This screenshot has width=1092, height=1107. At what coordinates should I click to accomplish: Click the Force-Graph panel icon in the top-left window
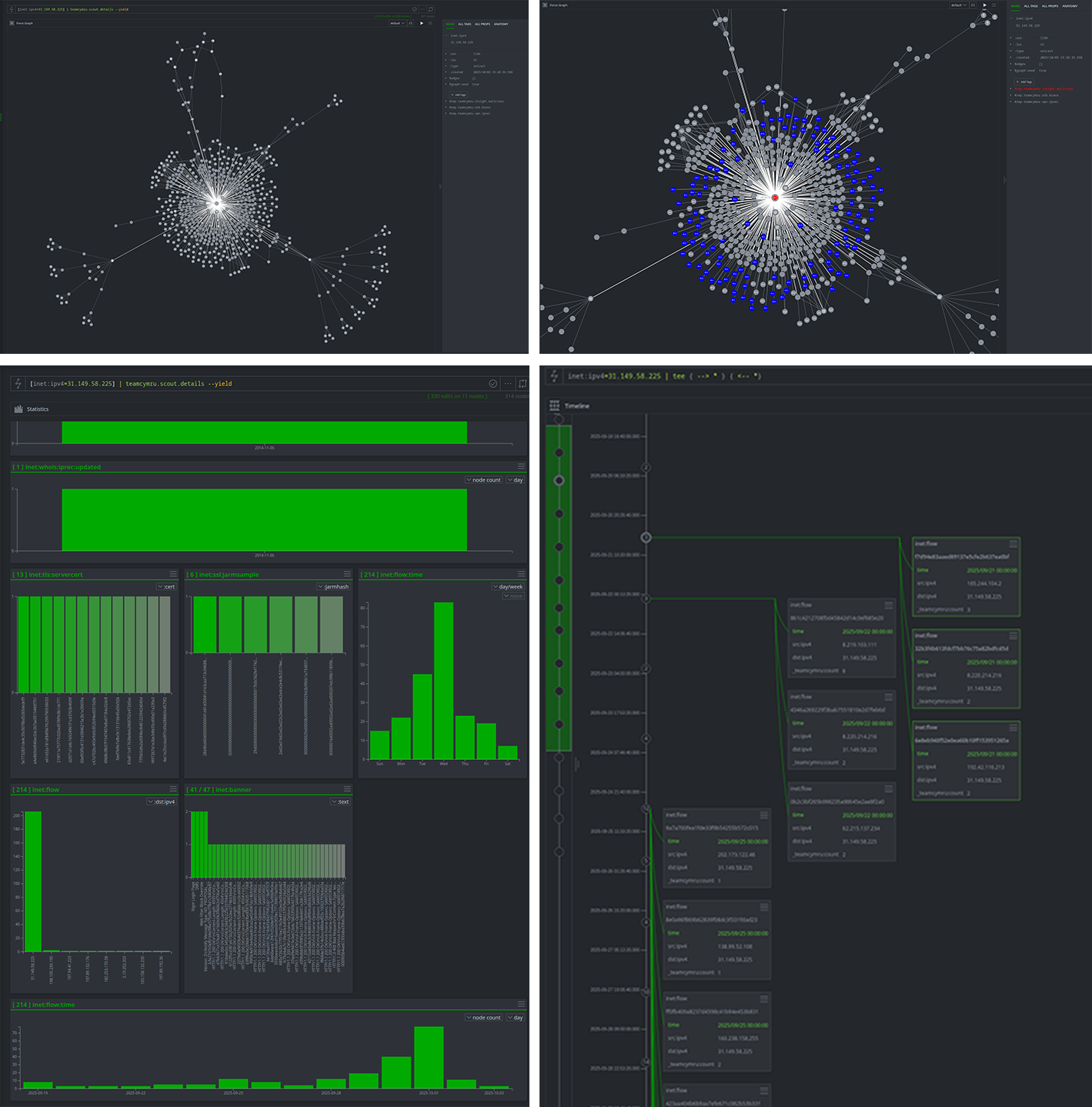tap(12, 23)
